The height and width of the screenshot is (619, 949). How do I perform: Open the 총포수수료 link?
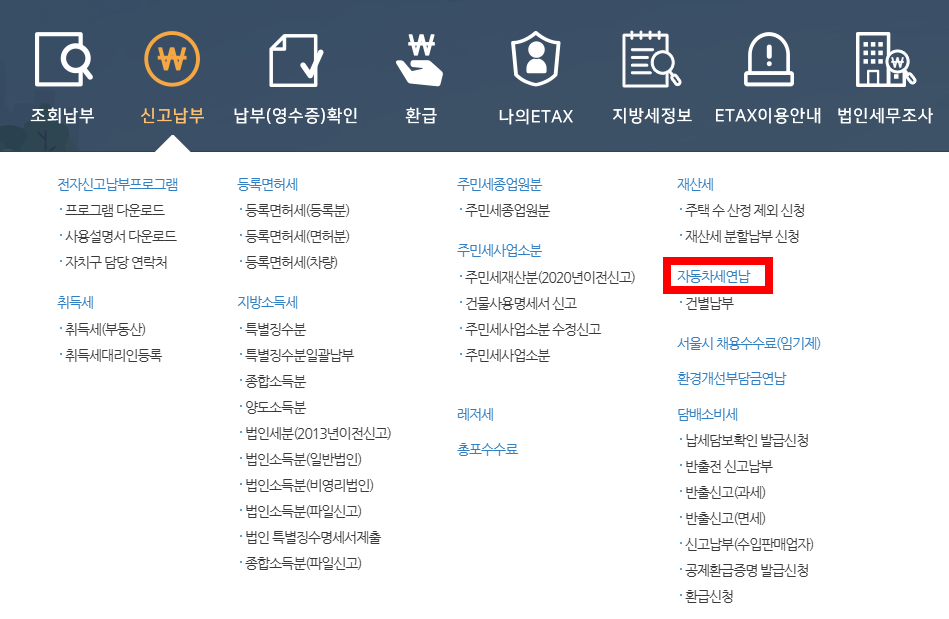click(x=487, y=448)
